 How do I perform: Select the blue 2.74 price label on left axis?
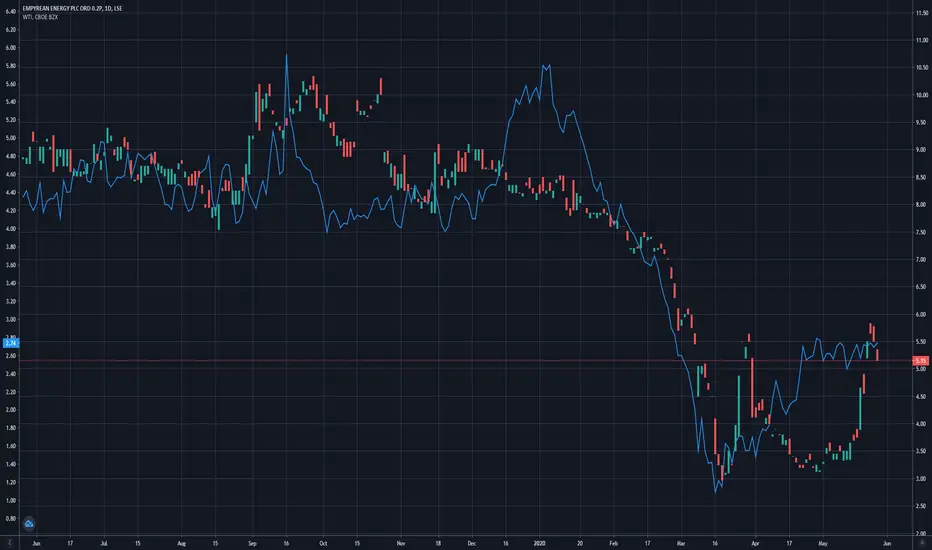click(11, 343)
